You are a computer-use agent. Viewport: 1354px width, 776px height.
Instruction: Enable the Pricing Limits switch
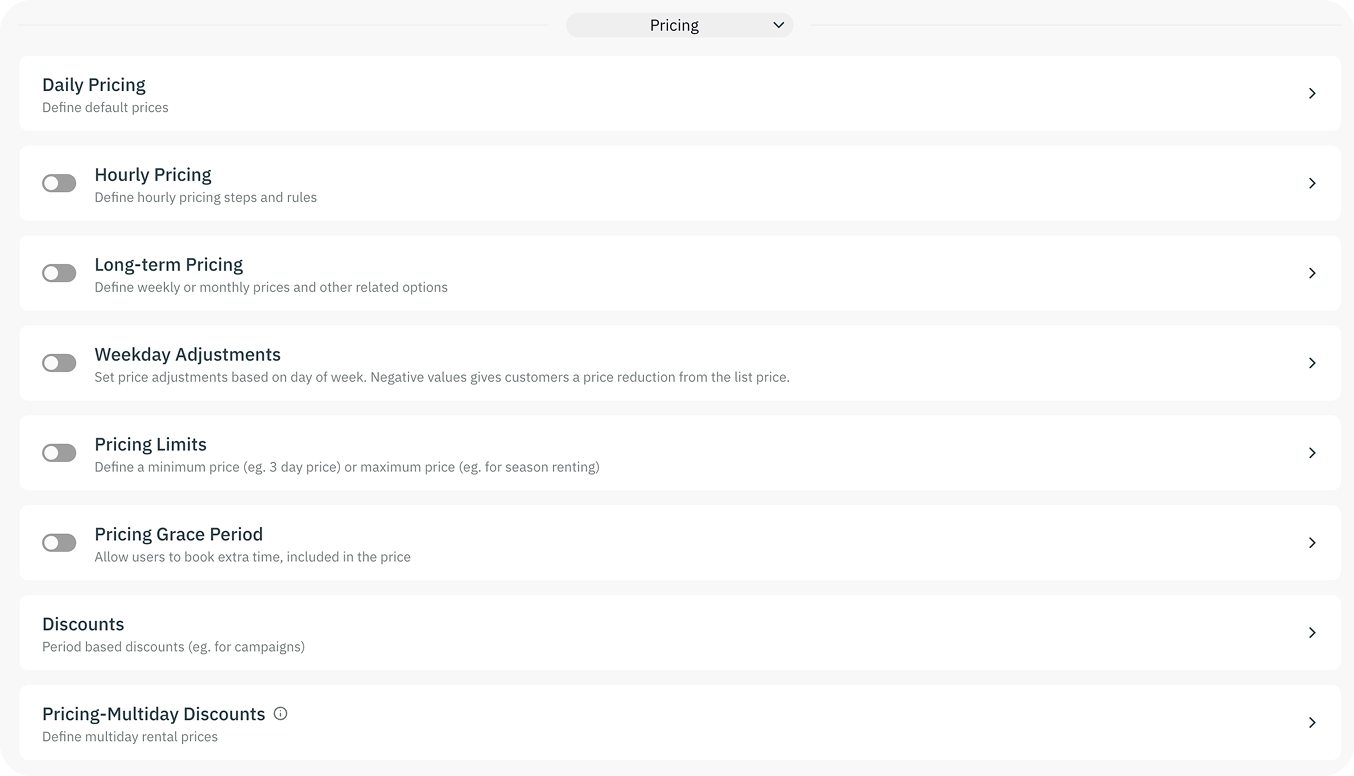pyautogui.click(x=59, y=453)
